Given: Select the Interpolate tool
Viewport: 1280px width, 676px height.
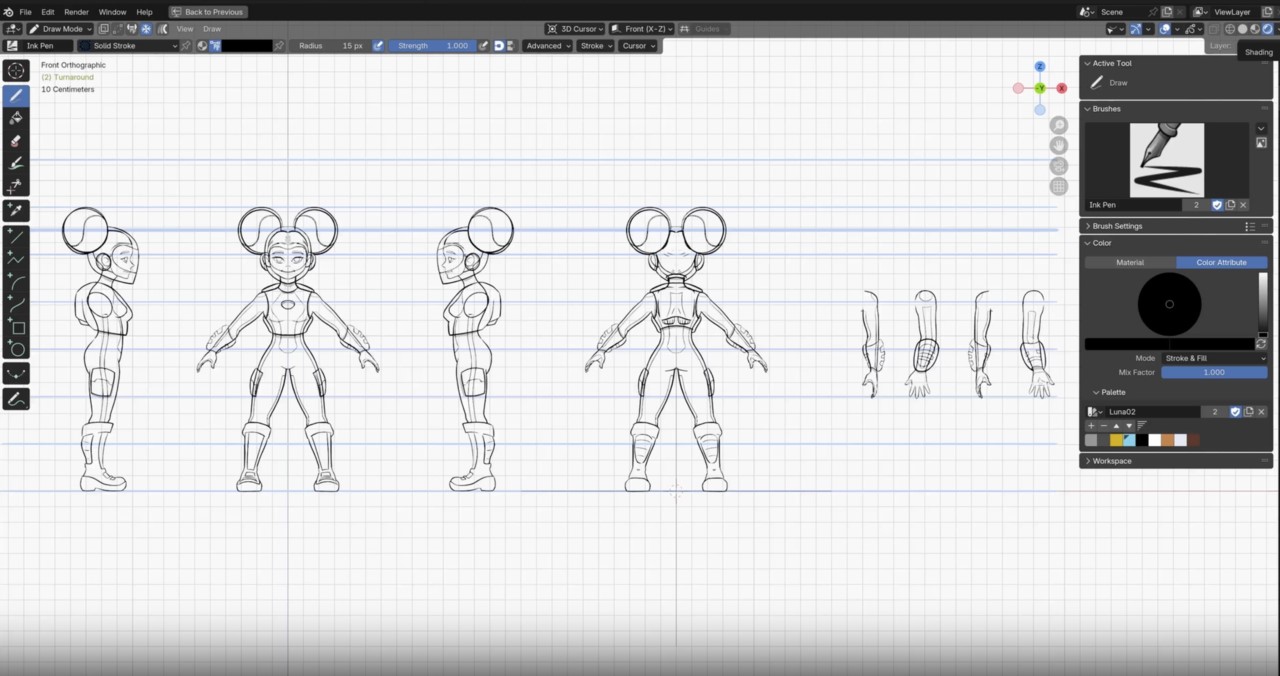Looking at the screenshot, I should [15, 374].
